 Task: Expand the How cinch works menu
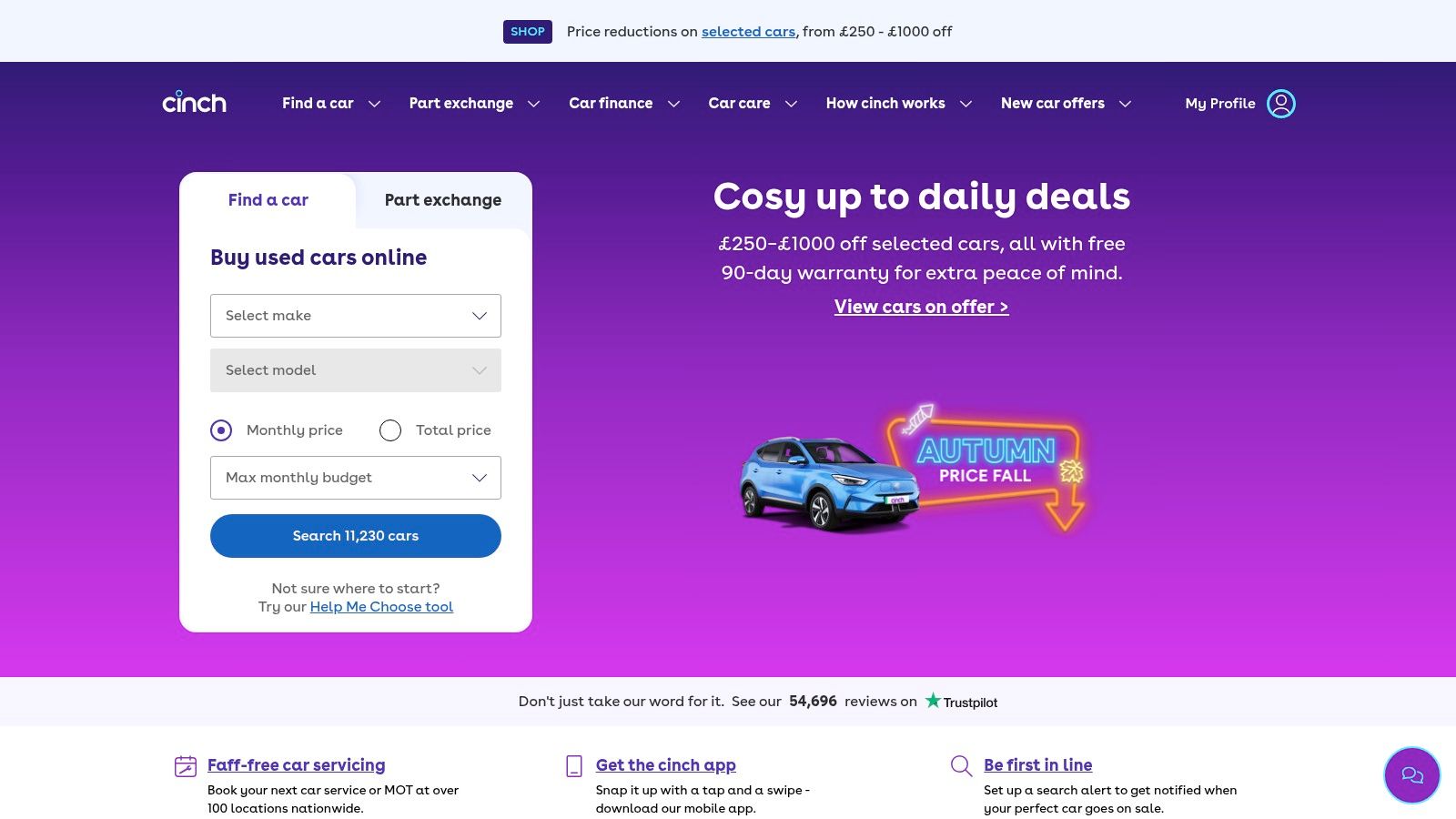899,104
